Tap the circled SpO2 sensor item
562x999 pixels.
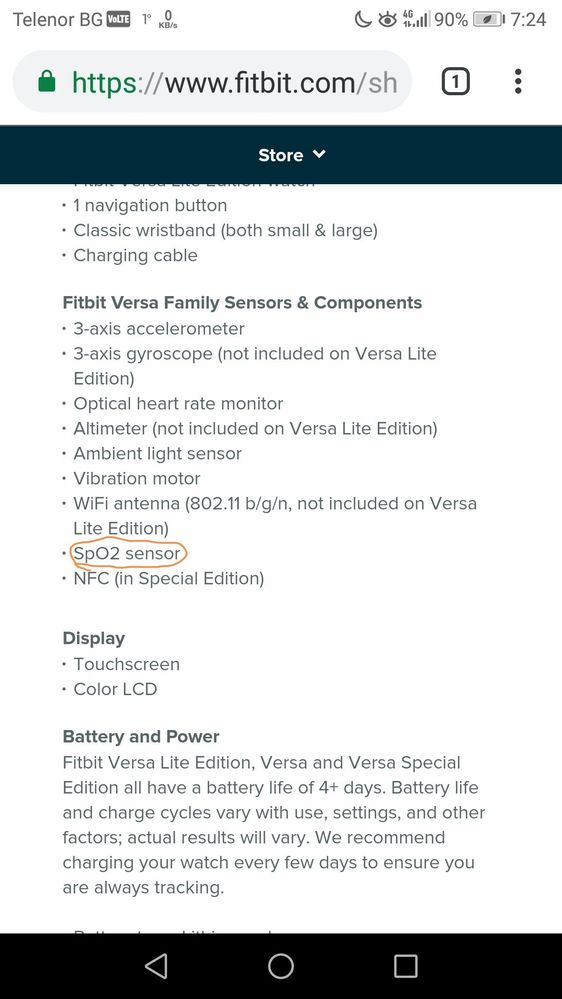click(x=127, y=554)
